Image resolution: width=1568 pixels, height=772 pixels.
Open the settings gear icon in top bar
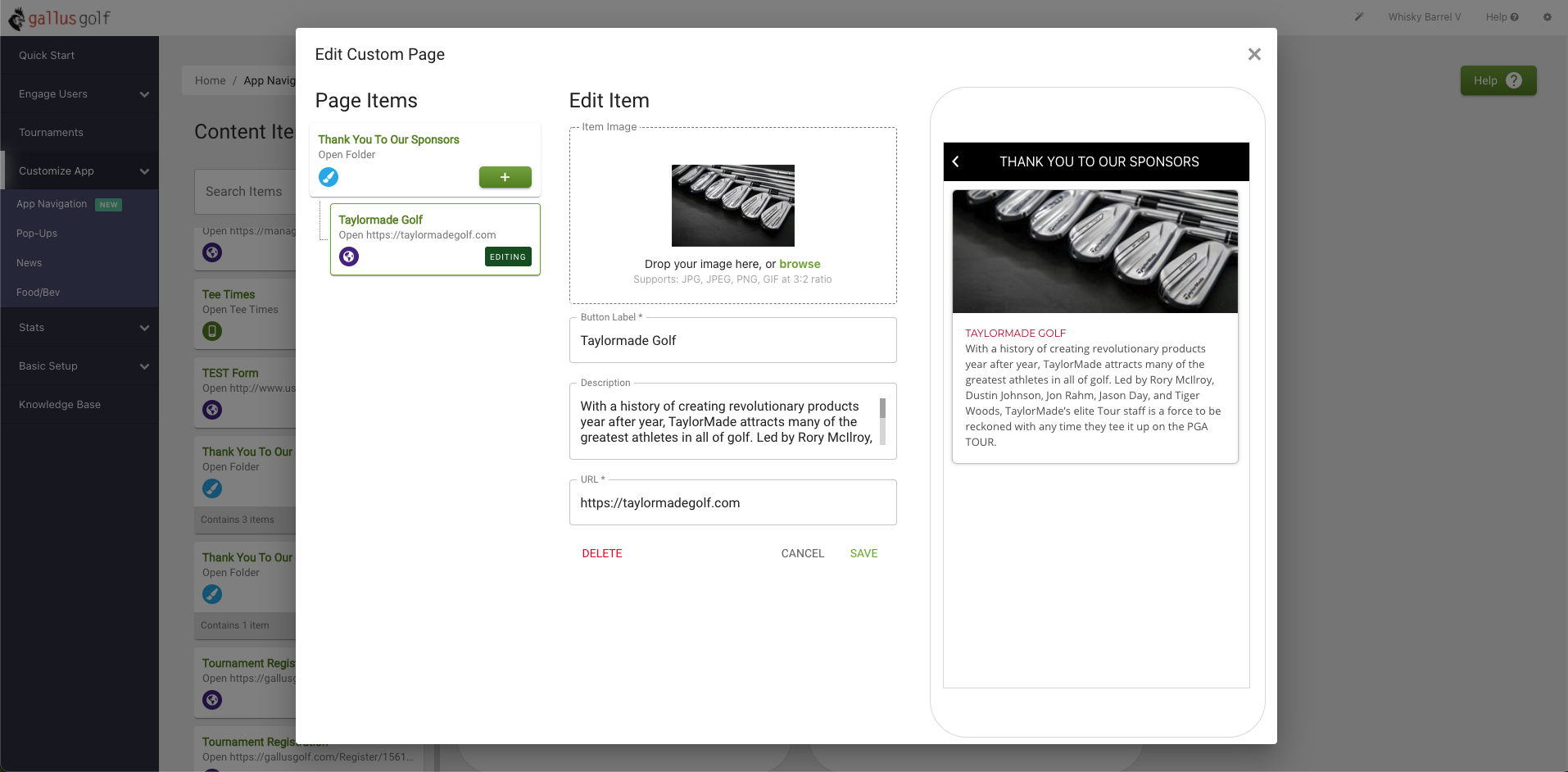coord(1547,16)
